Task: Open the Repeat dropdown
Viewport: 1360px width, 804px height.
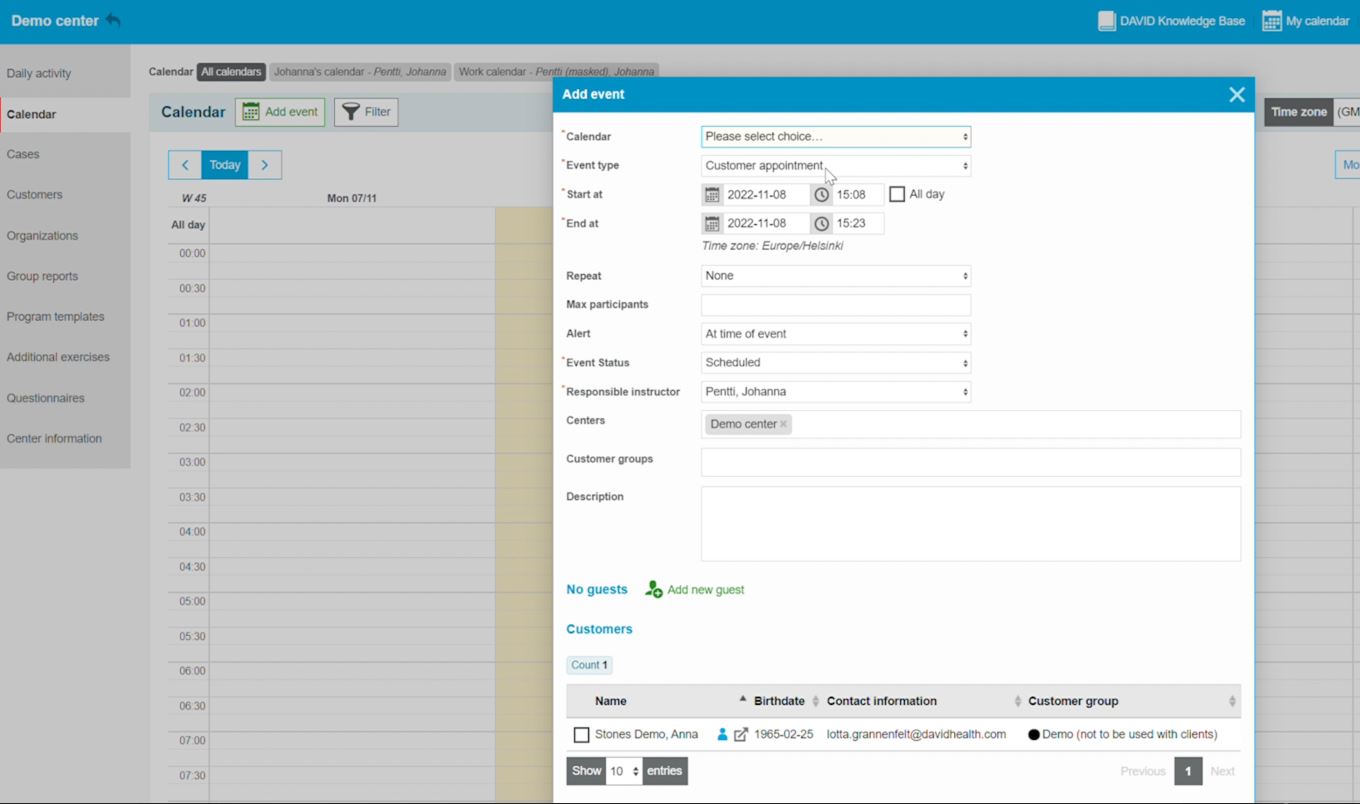Action: click(835, 275)
